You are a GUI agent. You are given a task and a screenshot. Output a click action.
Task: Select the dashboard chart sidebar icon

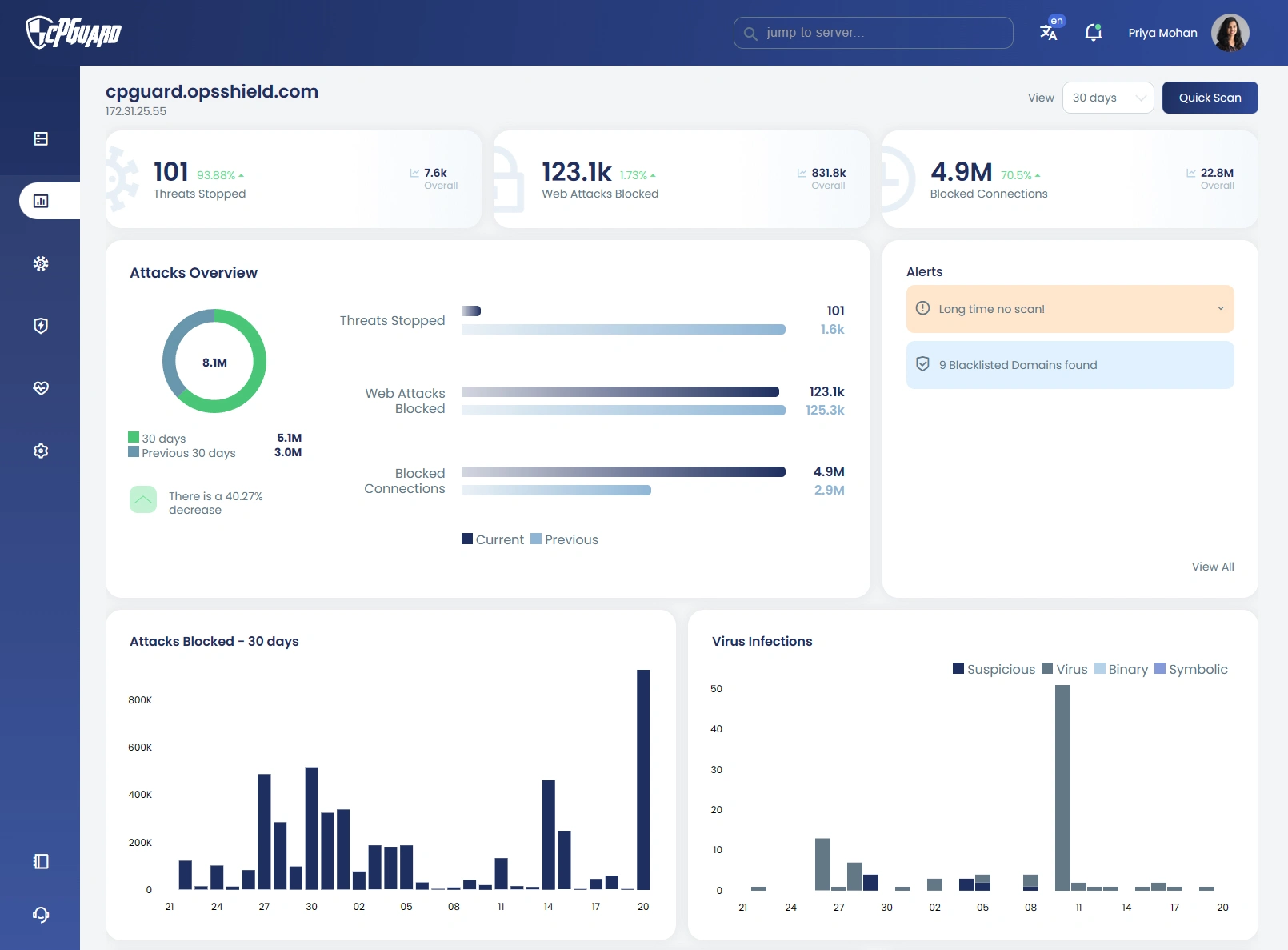point(41,201)
